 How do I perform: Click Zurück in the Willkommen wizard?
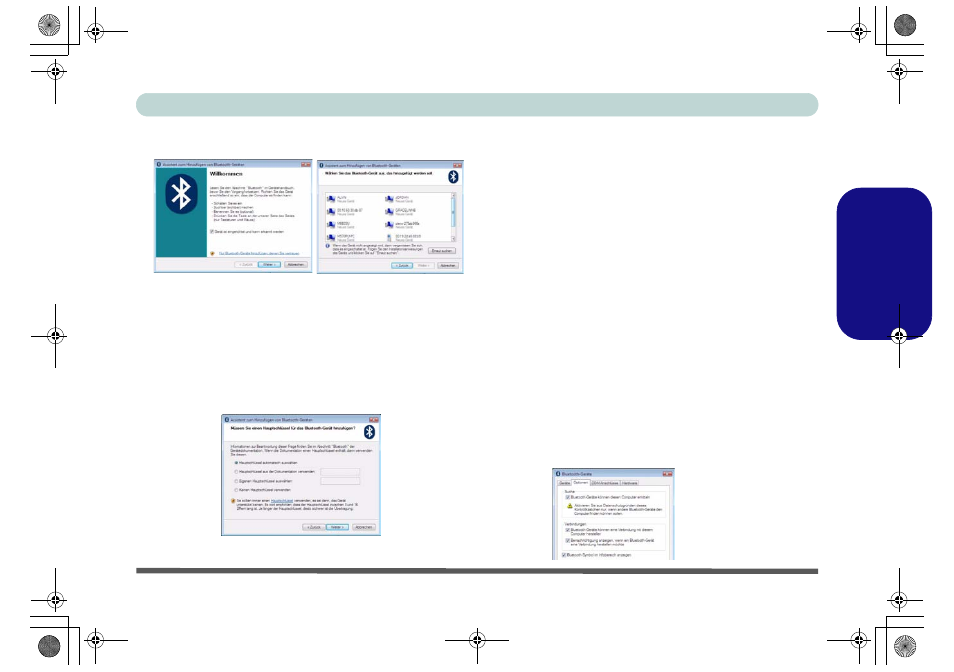246,265
